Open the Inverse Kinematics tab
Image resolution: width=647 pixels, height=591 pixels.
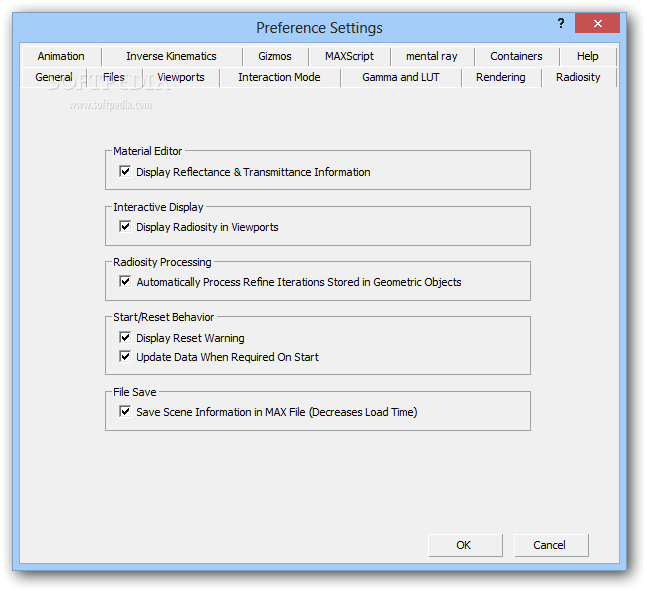(x=171, y=56)
